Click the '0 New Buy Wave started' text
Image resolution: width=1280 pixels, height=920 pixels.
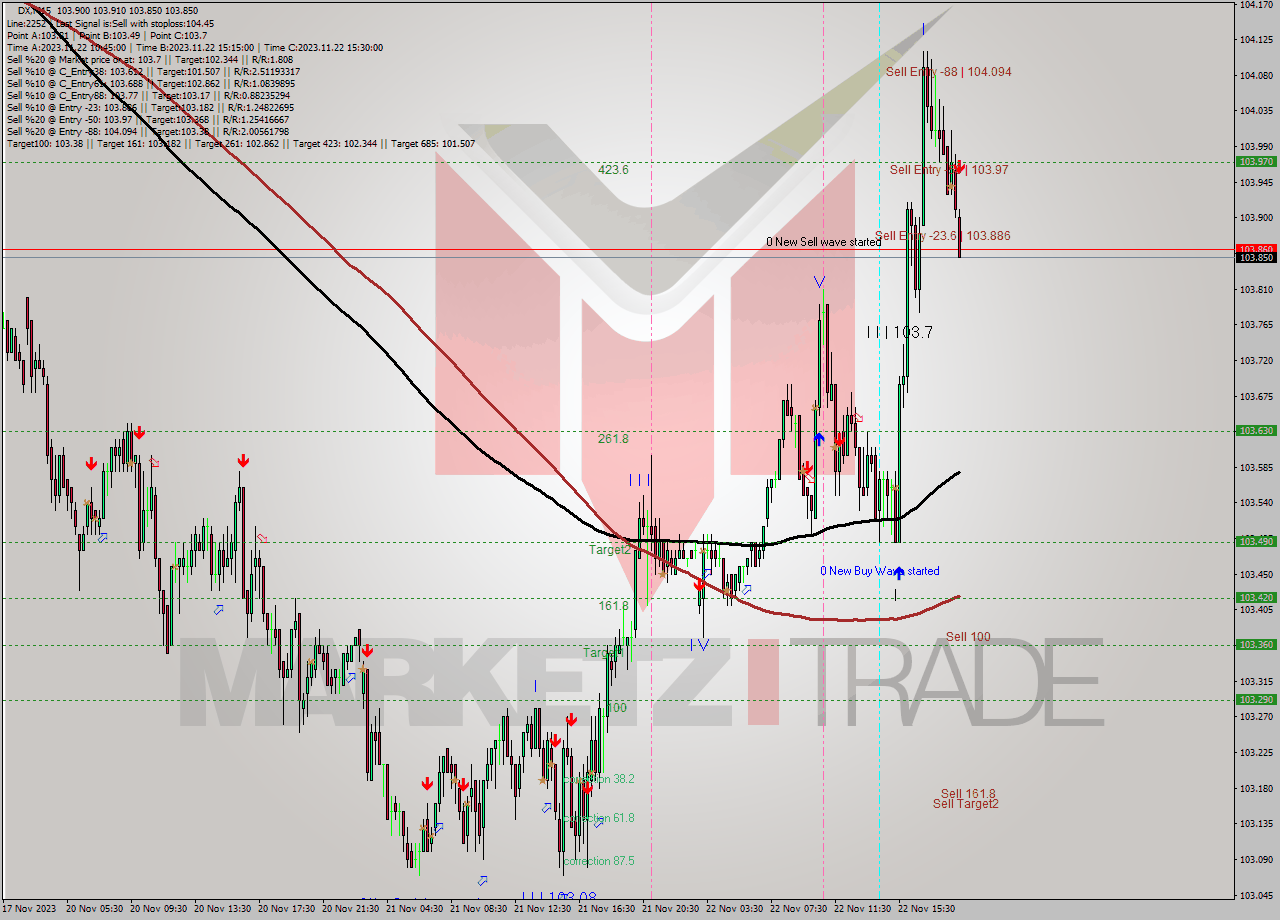click(880, 571)
